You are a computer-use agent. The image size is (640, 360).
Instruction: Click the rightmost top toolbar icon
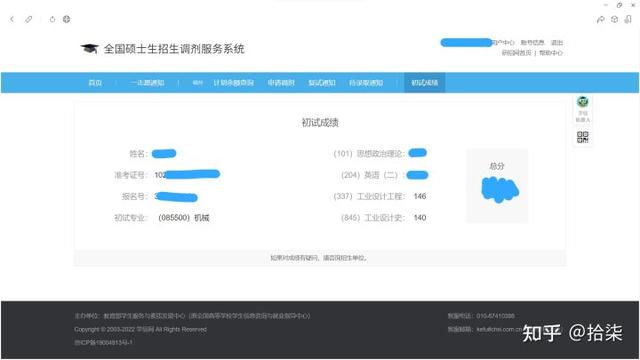point(628,19)
